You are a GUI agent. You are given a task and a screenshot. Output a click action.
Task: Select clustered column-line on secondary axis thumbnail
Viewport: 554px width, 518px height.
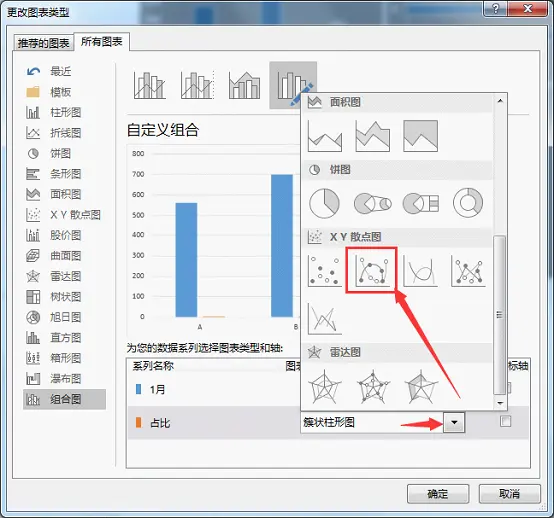pyautogui.click(x=197, y=85)
